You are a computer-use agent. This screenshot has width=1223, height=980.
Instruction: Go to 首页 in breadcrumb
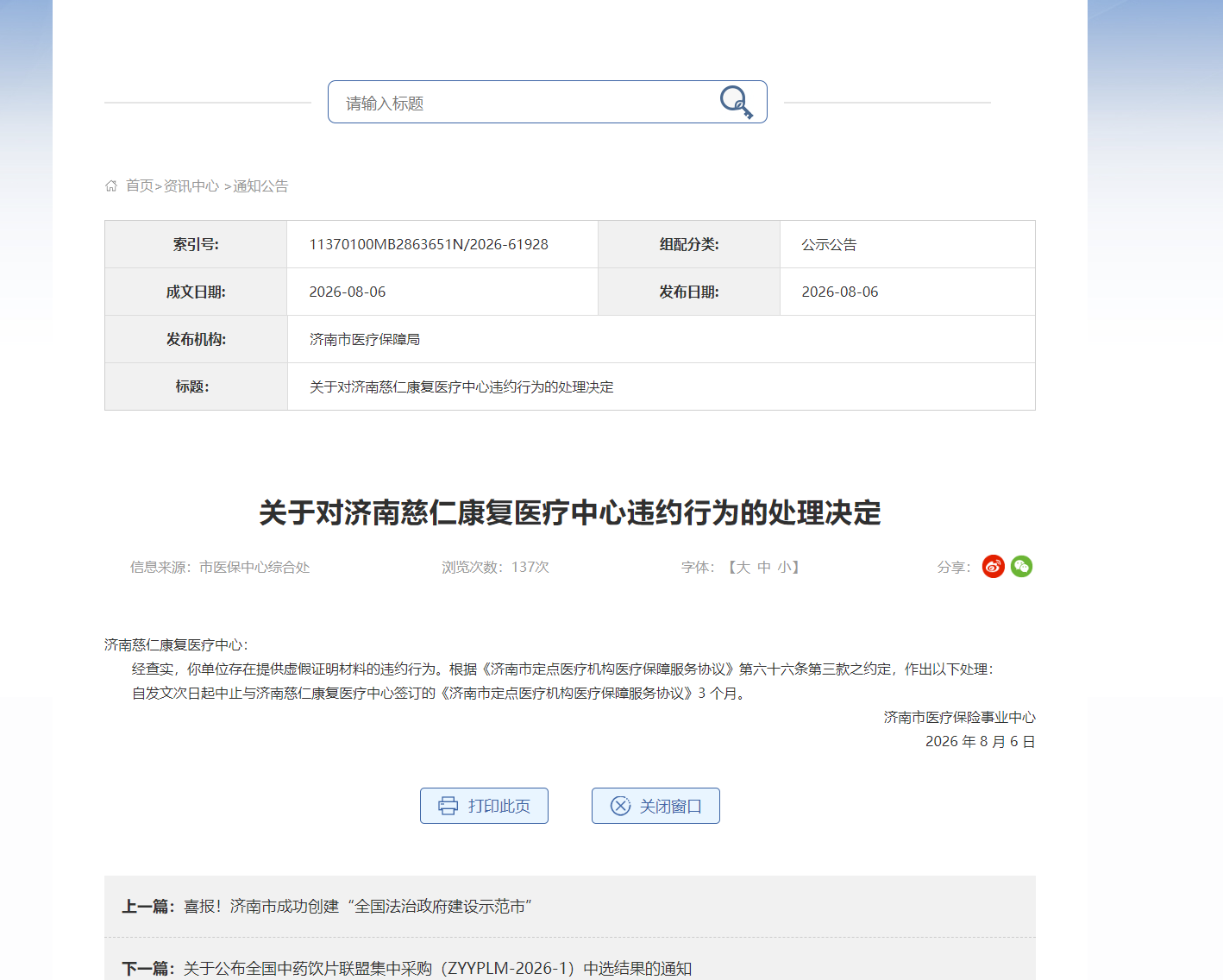140,185
